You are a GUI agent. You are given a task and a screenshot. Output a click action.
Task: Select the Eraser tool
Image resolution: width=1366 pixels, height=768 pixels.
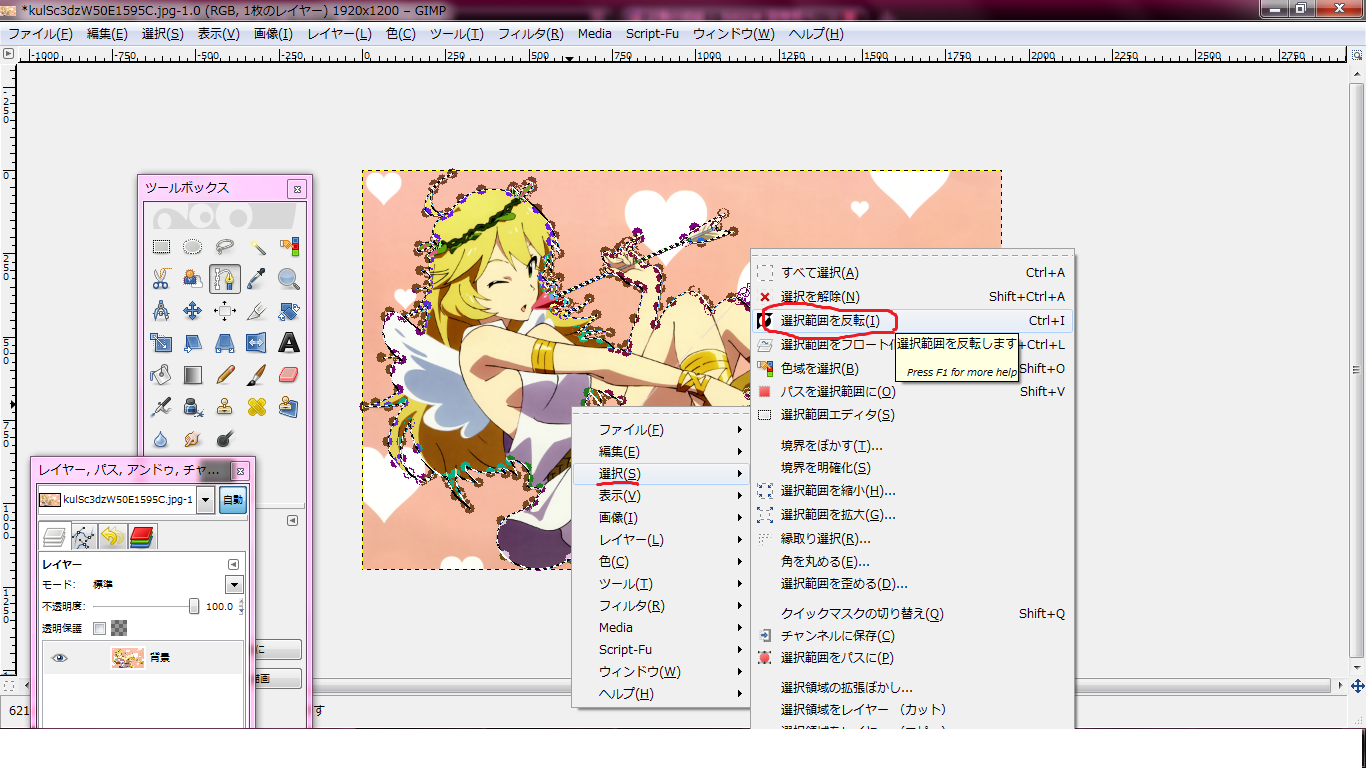pos(289,375)
